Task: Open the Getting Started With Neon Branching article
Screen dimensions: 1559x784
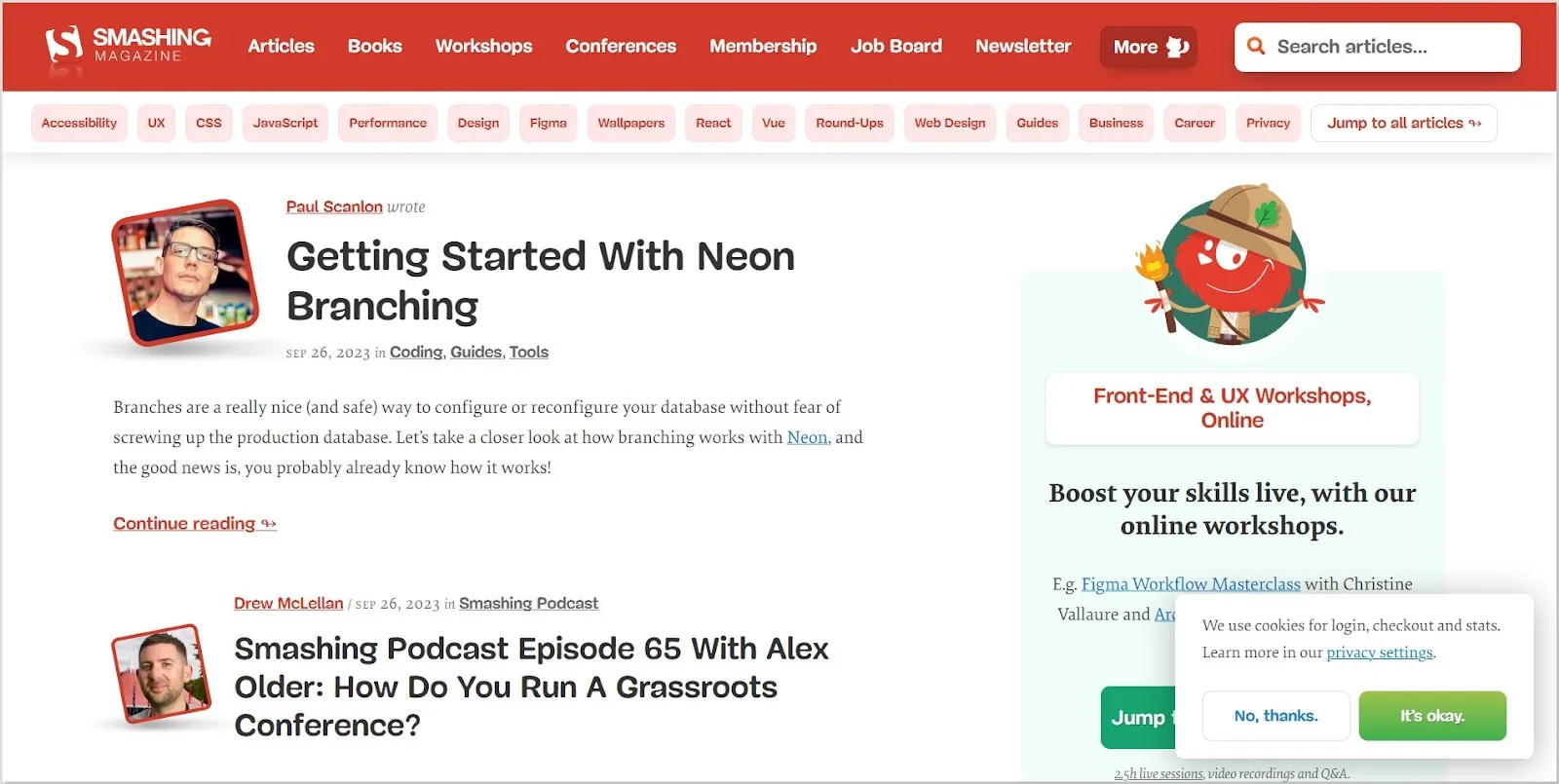Action: tap(541, 281)
